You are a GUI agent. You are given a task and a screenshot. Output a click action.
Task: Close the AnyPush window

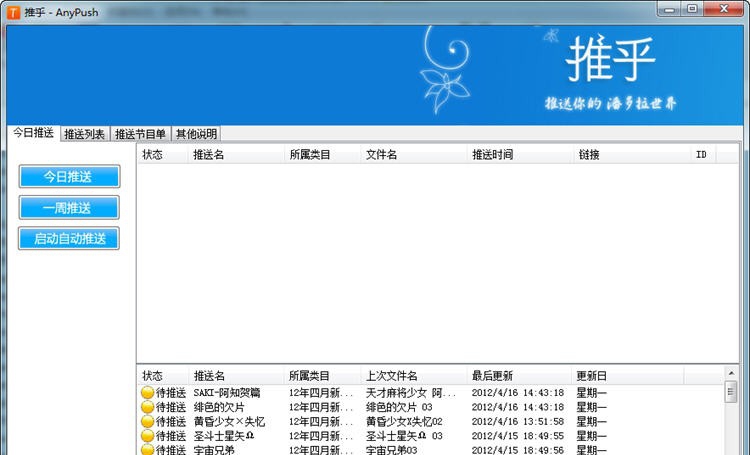[x=724, y=9]
